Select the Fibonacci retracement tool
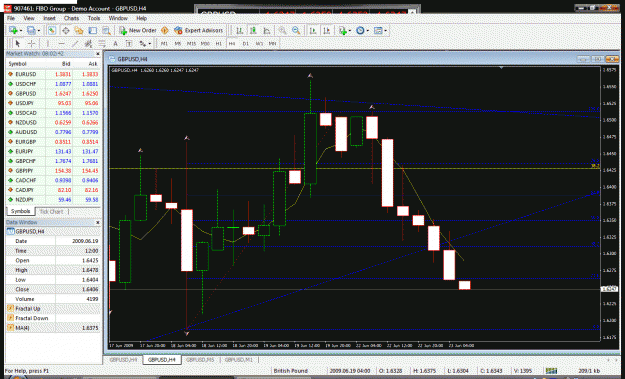Viewport: 625px width, 379px height. pos(102,43)
